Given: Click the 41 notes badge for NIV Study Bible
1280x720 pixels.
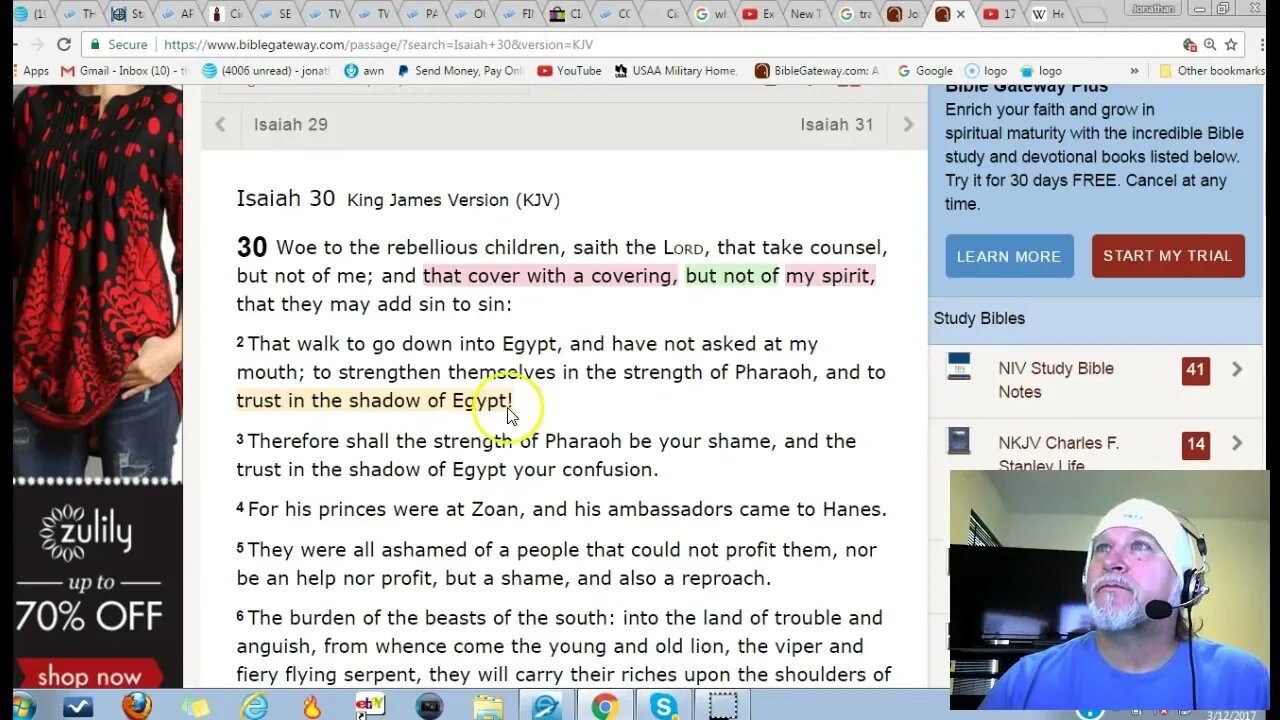Looking at the screenshot, I should point(1195,370).
